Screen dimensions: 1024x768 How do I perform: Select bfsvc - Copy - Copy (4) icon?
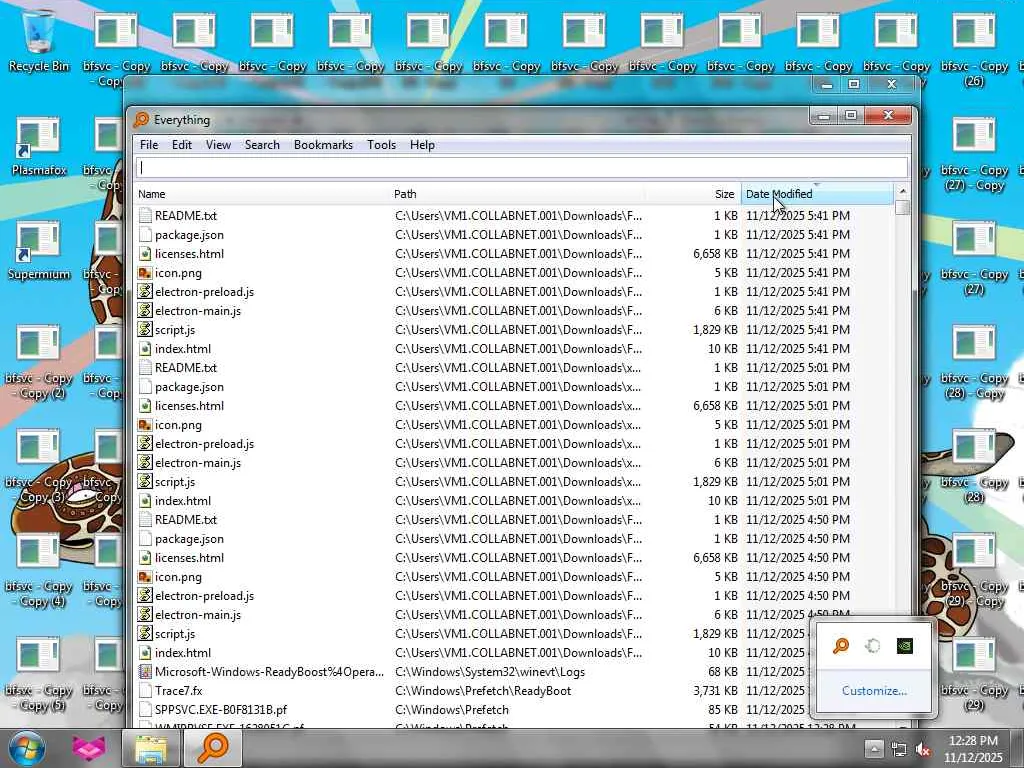tap(39, 570)
